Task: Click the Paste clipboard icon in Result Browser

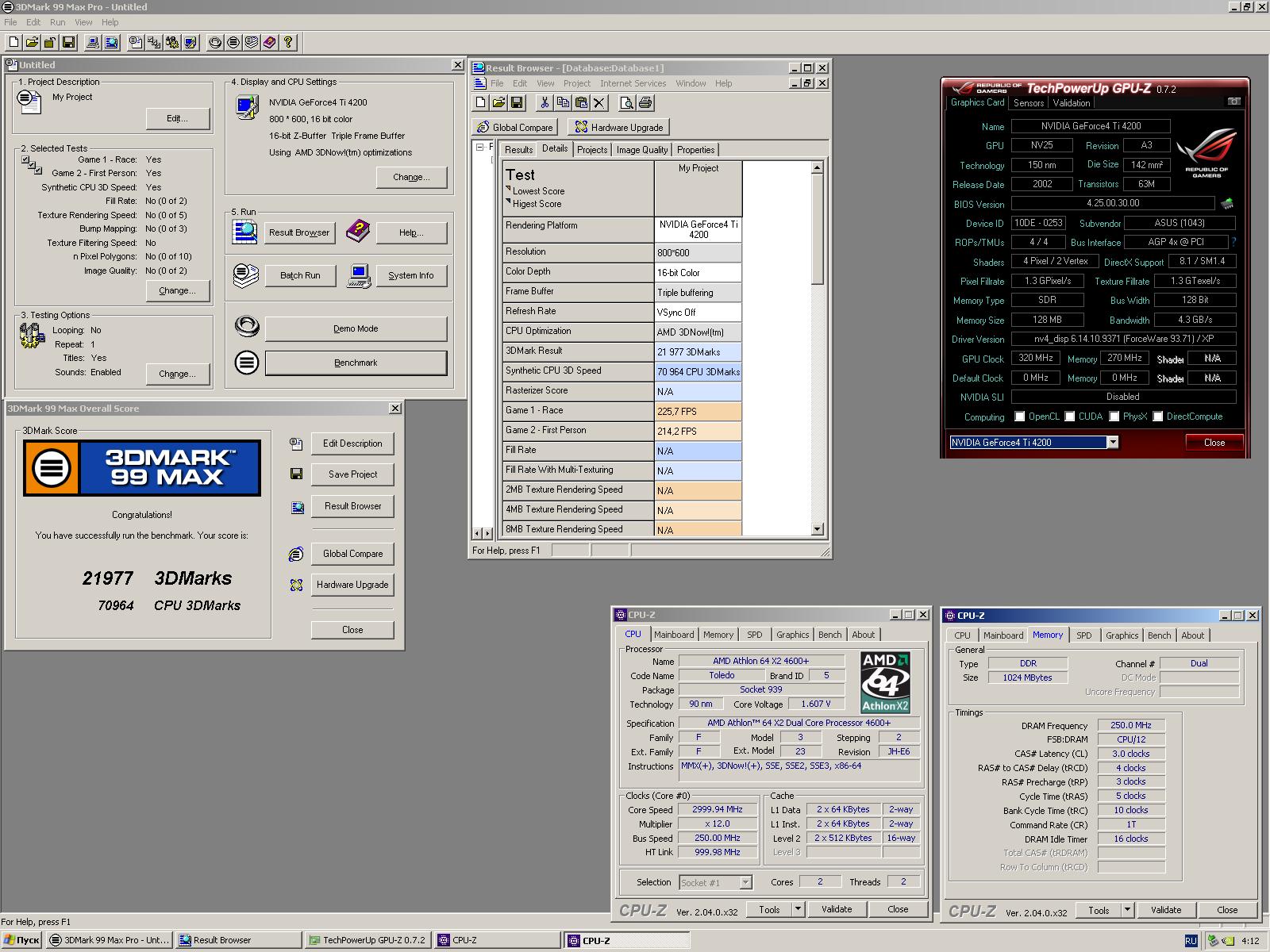Action: (x=581, y=102)
